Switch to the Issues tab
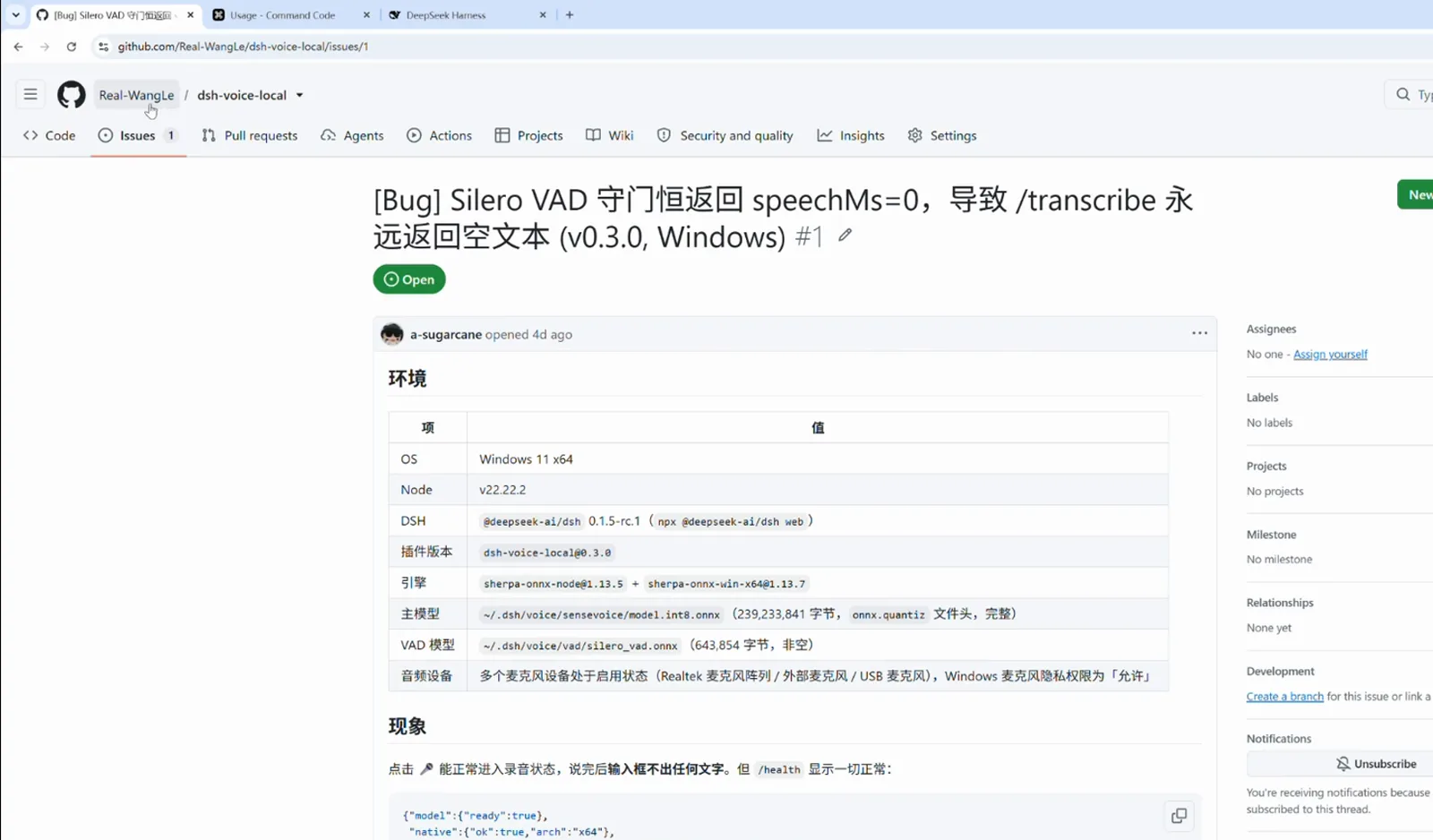 click(x=138, y=135)
